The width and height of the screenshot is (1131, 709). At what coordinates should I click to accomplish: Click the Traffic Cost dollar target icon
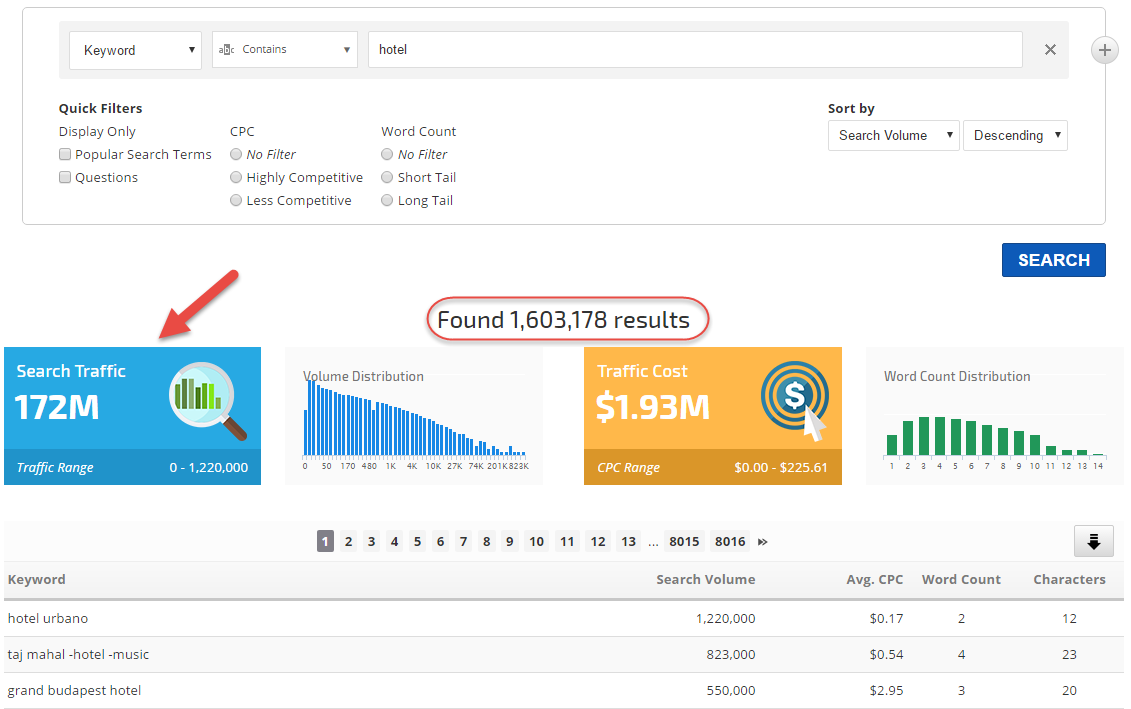pos(796,400)
